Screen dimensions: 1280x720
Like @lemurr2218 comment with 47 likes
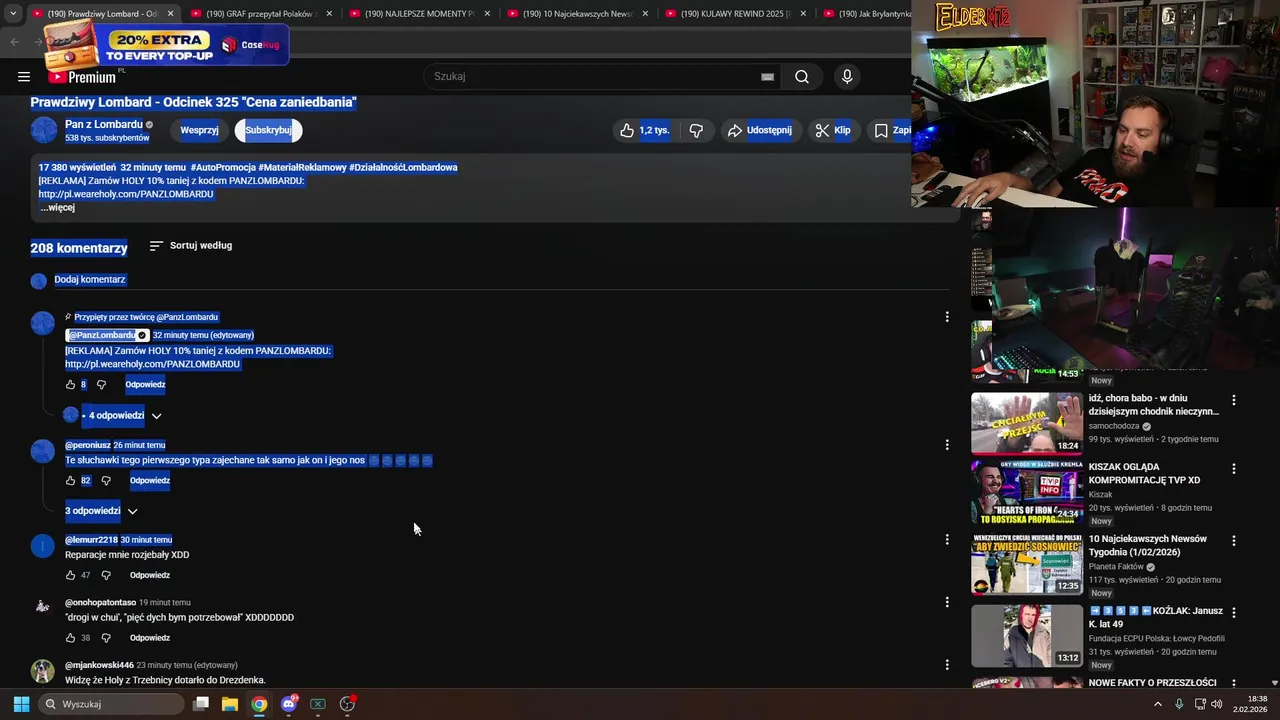coord(70,575)
